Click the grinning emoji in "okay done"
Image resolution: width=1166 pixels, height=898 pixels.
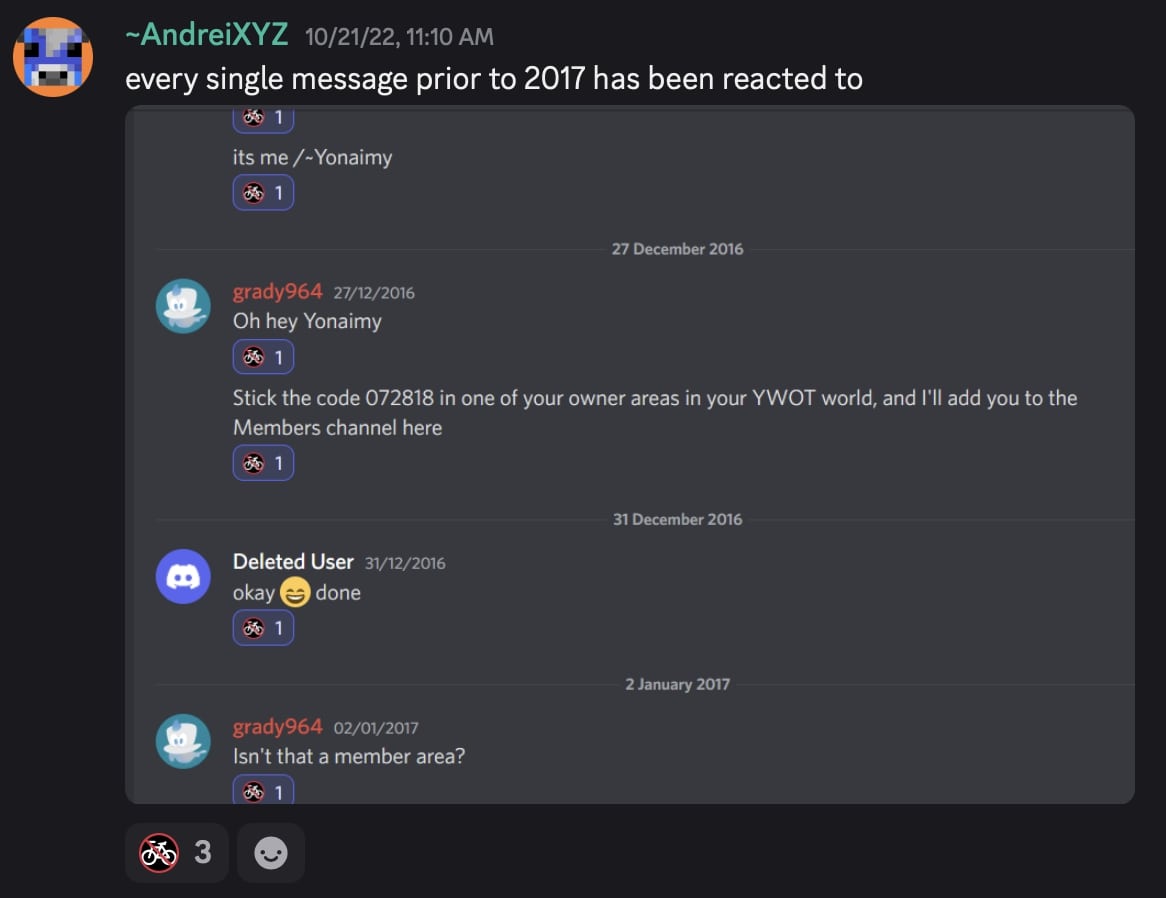pyautogui.click(x=295, y=594)
